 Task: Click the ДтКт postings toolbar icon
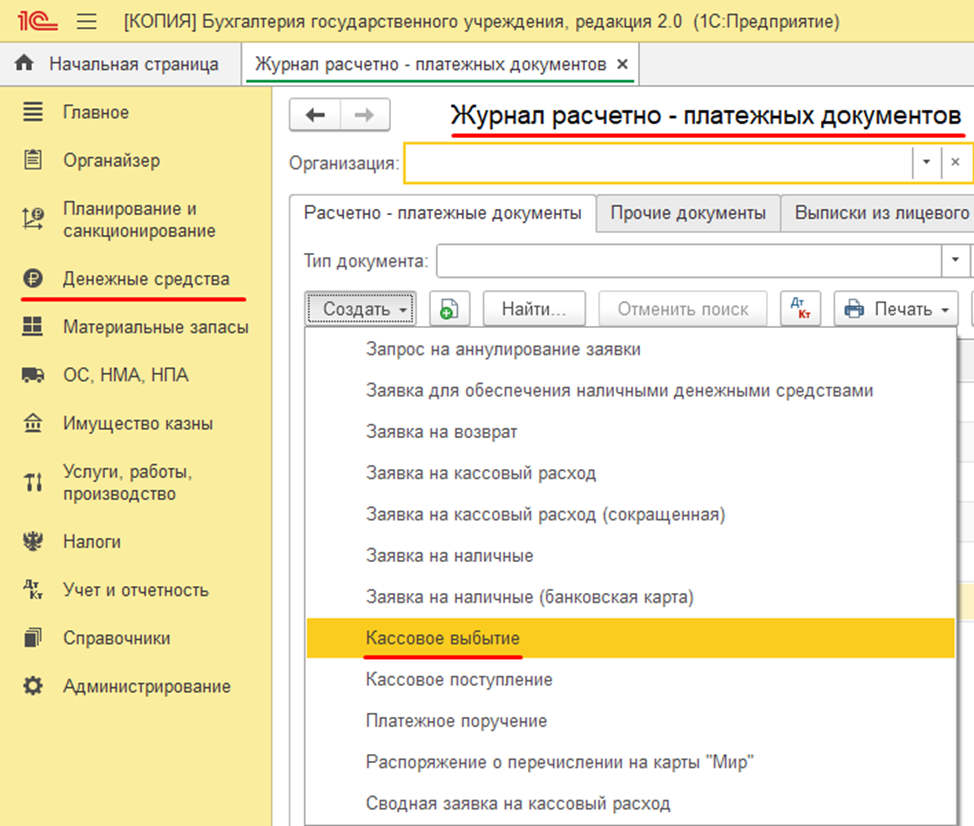(x=800, y=309)
